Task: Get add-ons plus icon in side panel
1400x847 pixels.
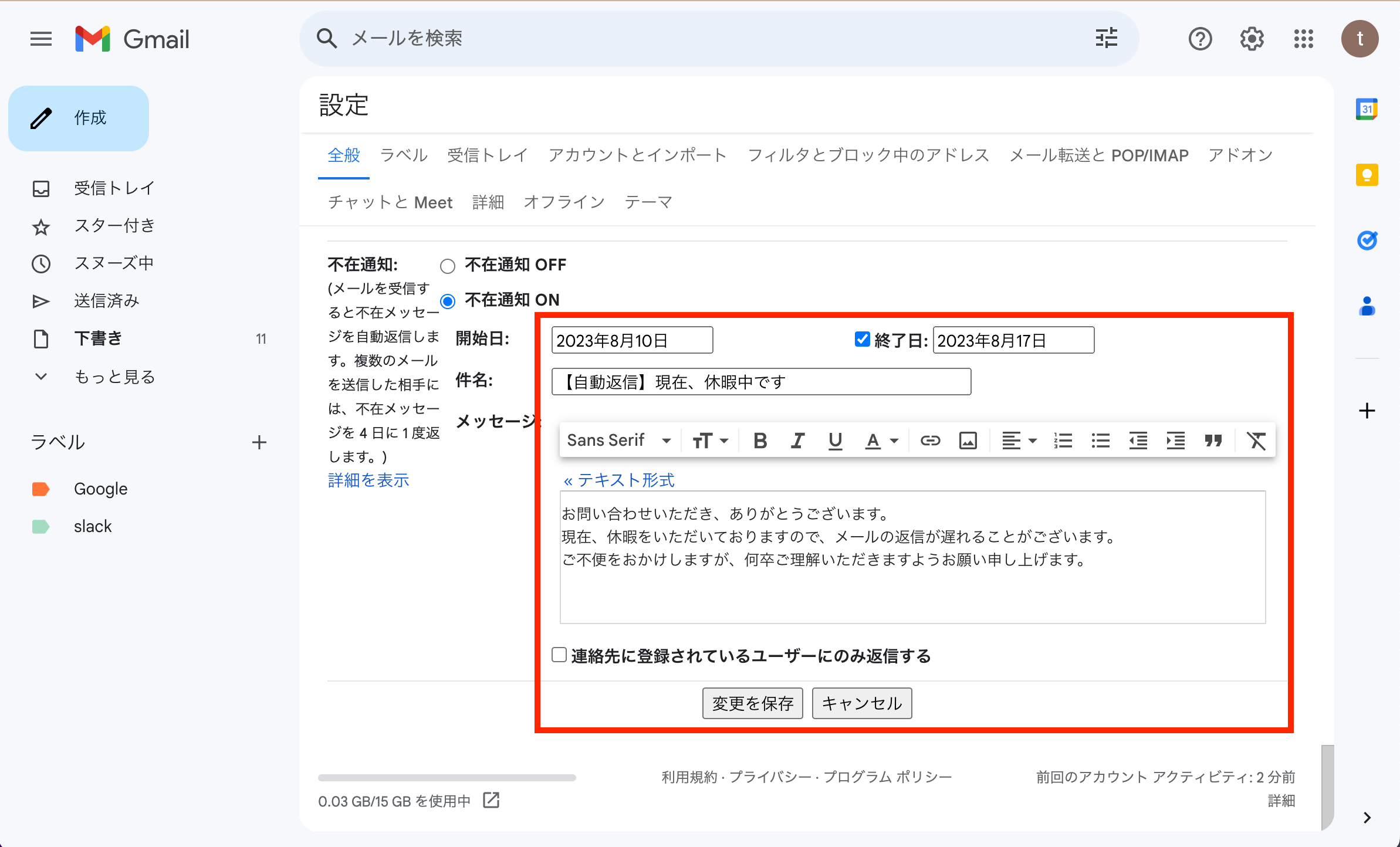Action: 1367,411
